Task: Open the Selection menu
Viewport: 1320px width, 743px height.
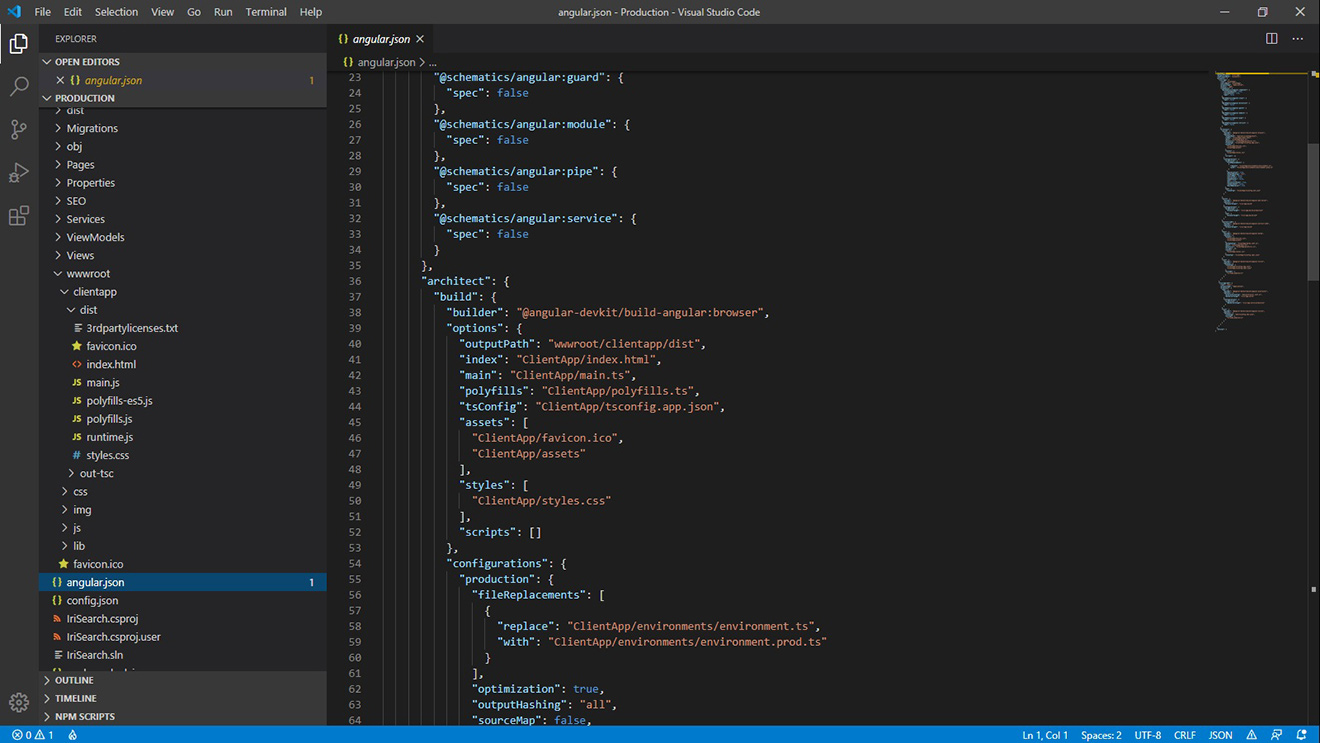Action: click(x=117, y=12)
